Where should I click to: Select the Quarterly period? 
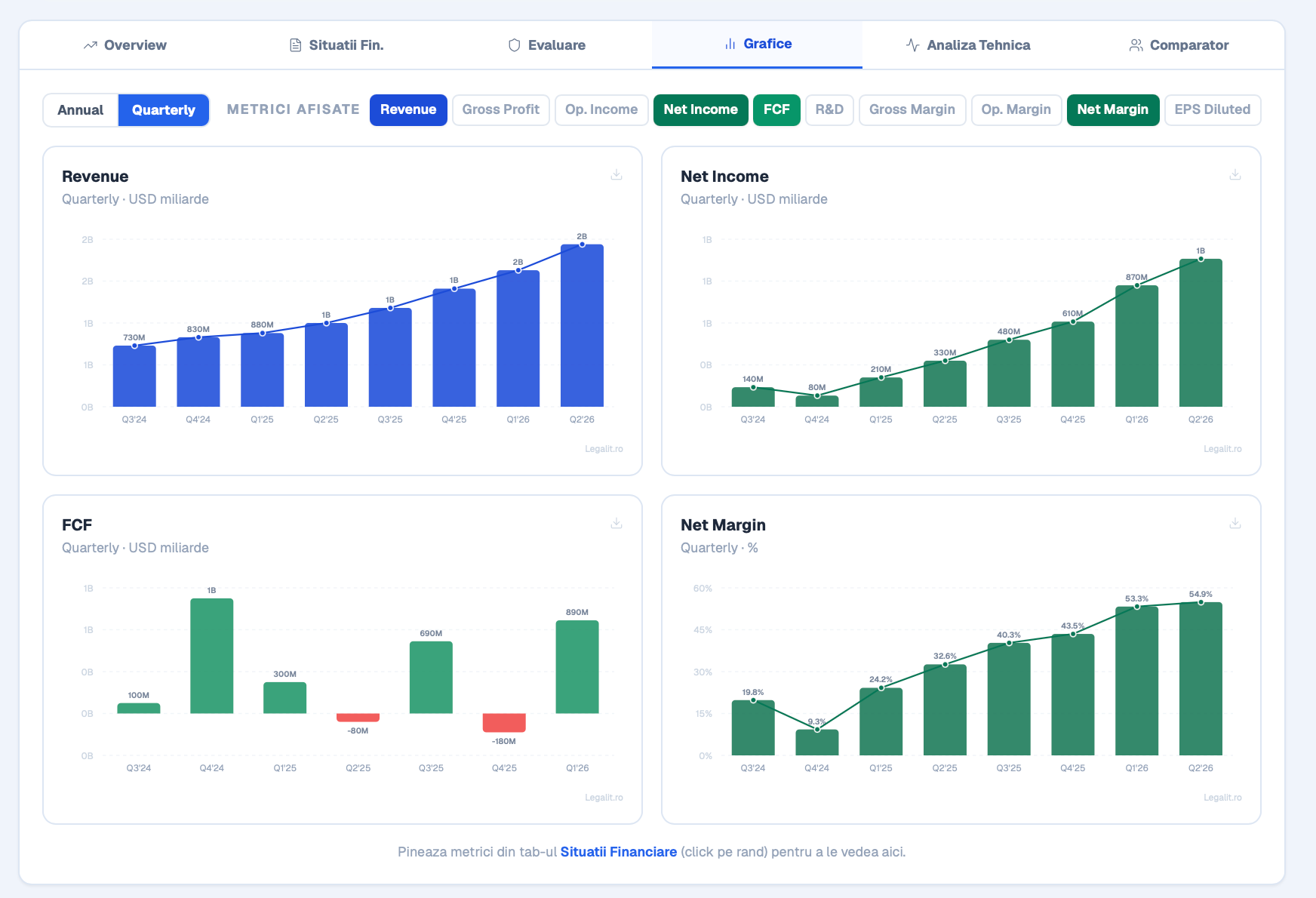pyautogui.click(x=164, y=110)
